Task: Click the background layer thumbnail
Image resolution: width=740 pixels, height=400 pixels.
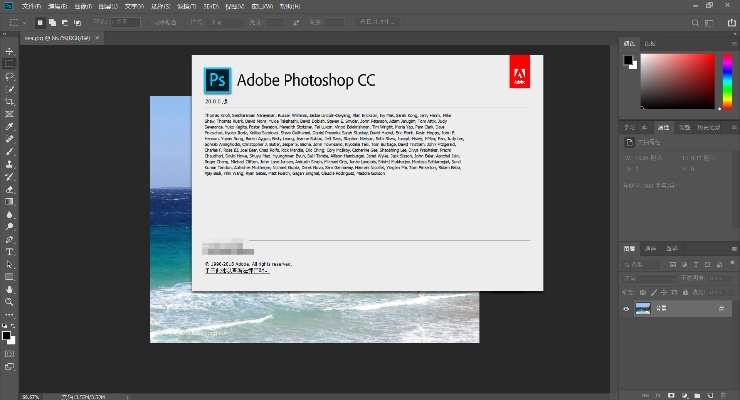Action: tap(643, 309)
